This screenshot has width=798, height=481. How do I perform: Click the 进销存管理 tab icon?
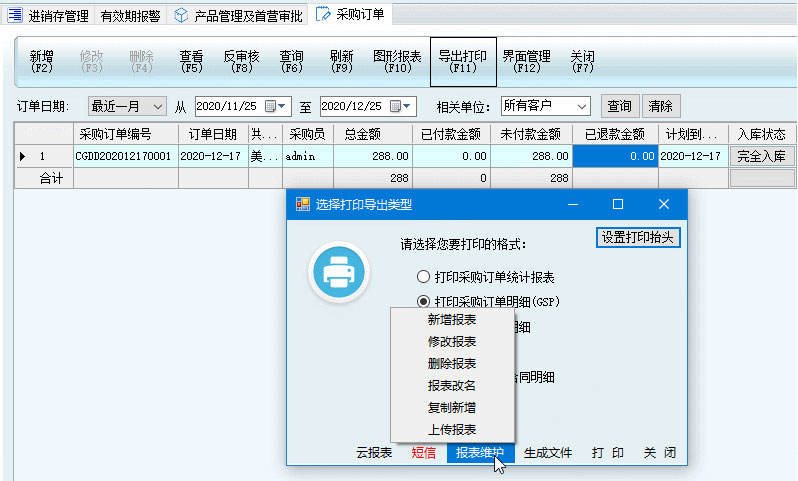[15, 15]
